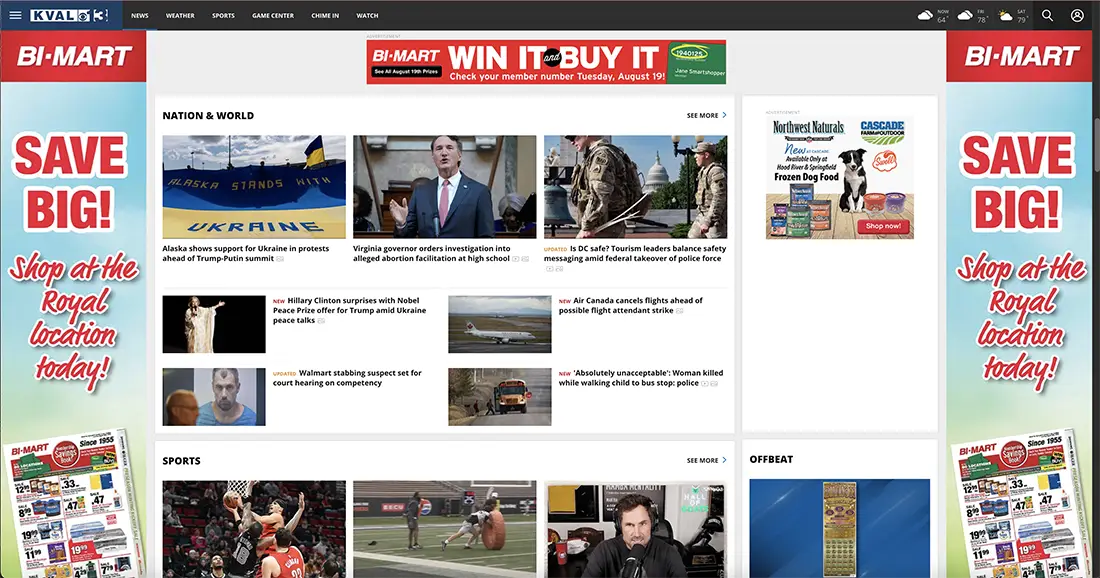Open the Chime In menu item

click(x=325, y=15)
